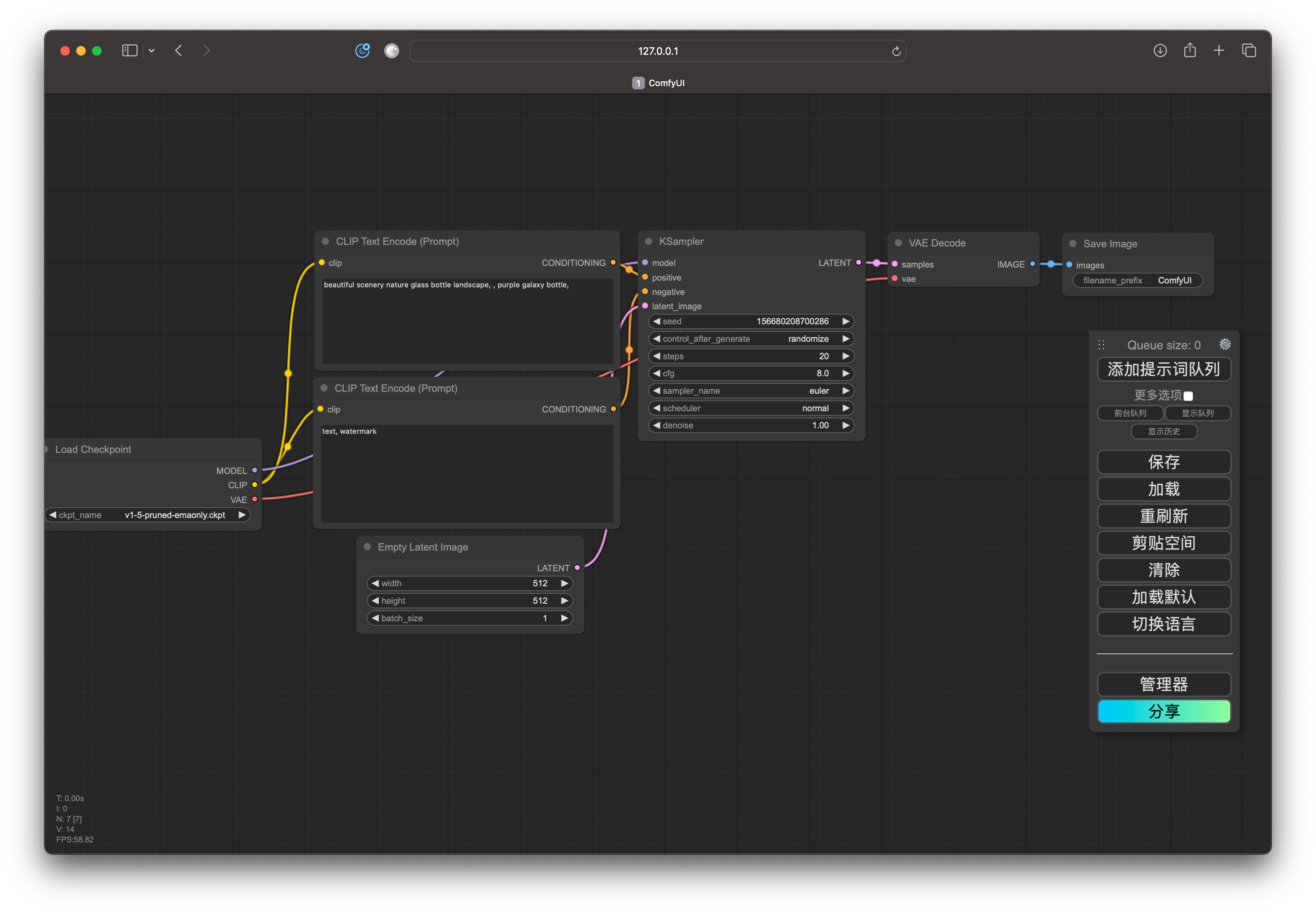Expand the sidebar chevron dropdown menu
Image resolution: width=1316 pixels, height=913 pixels.
[152, 51]
